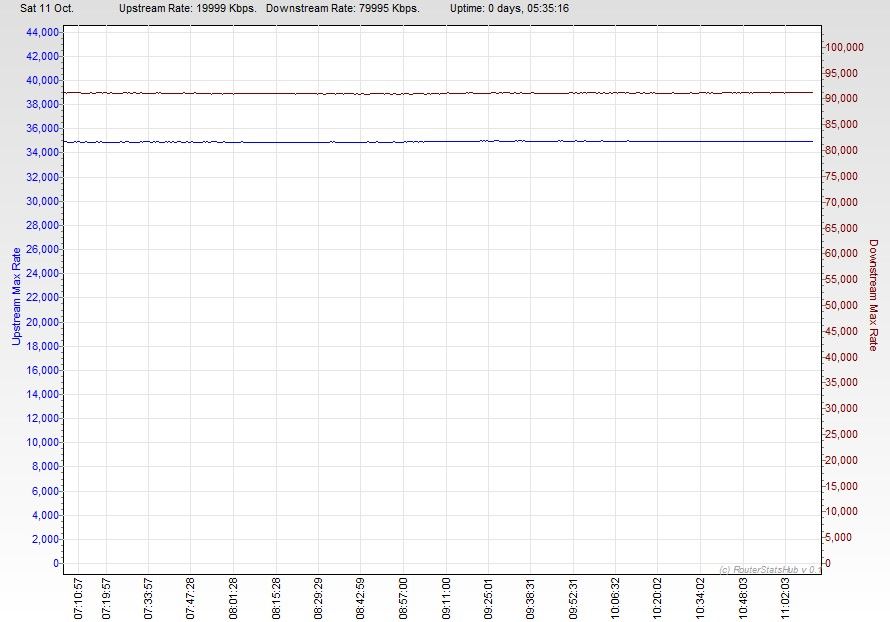Click the 44,000 upstream axis label
Image resolution: width=890 pixels, height=622 pixels.
[42, 32]
